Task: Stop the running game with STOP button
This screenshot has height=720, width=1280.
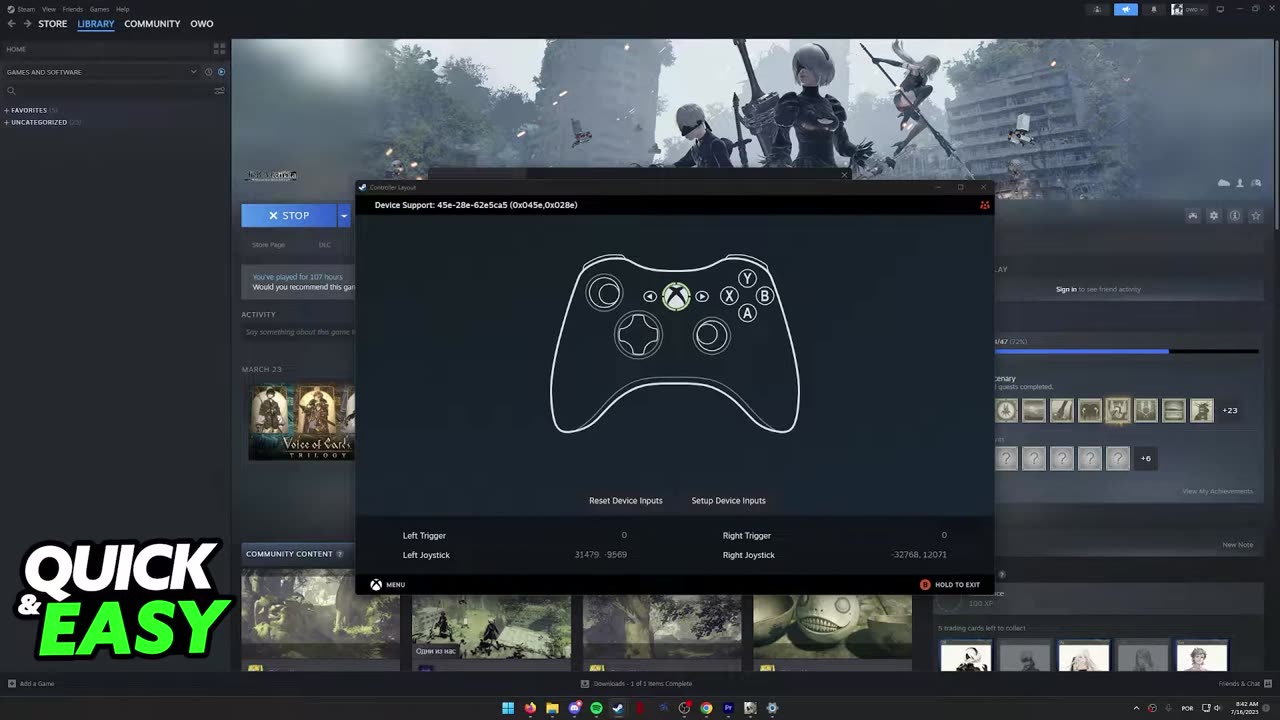Action: point(290,215)
